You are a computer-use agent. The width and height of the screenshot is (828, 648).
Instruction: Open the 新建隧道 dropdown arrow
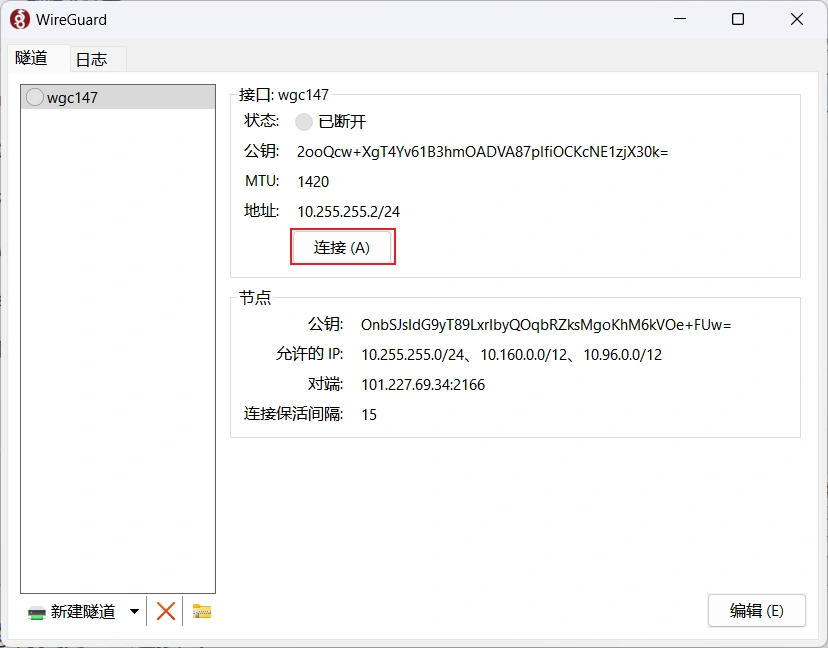click(x=134, y=612)
